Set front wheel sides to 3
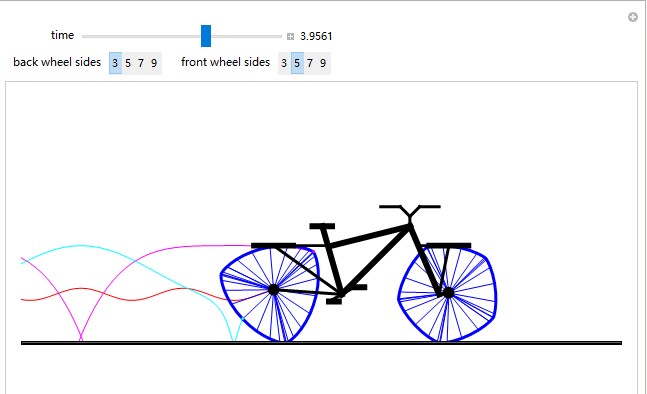This screenshot has width=647, height=394. (x=284, y=63)
